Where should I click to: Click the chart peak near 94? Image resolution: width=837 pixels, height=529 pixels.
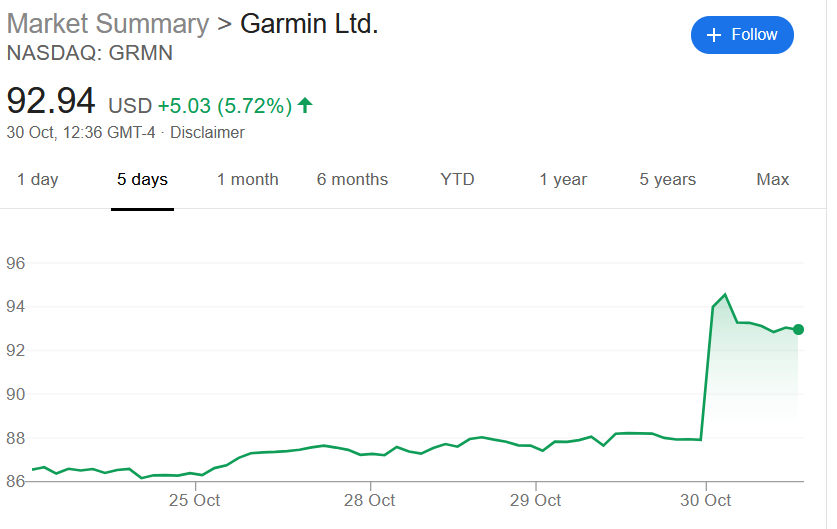click(725, 295)
